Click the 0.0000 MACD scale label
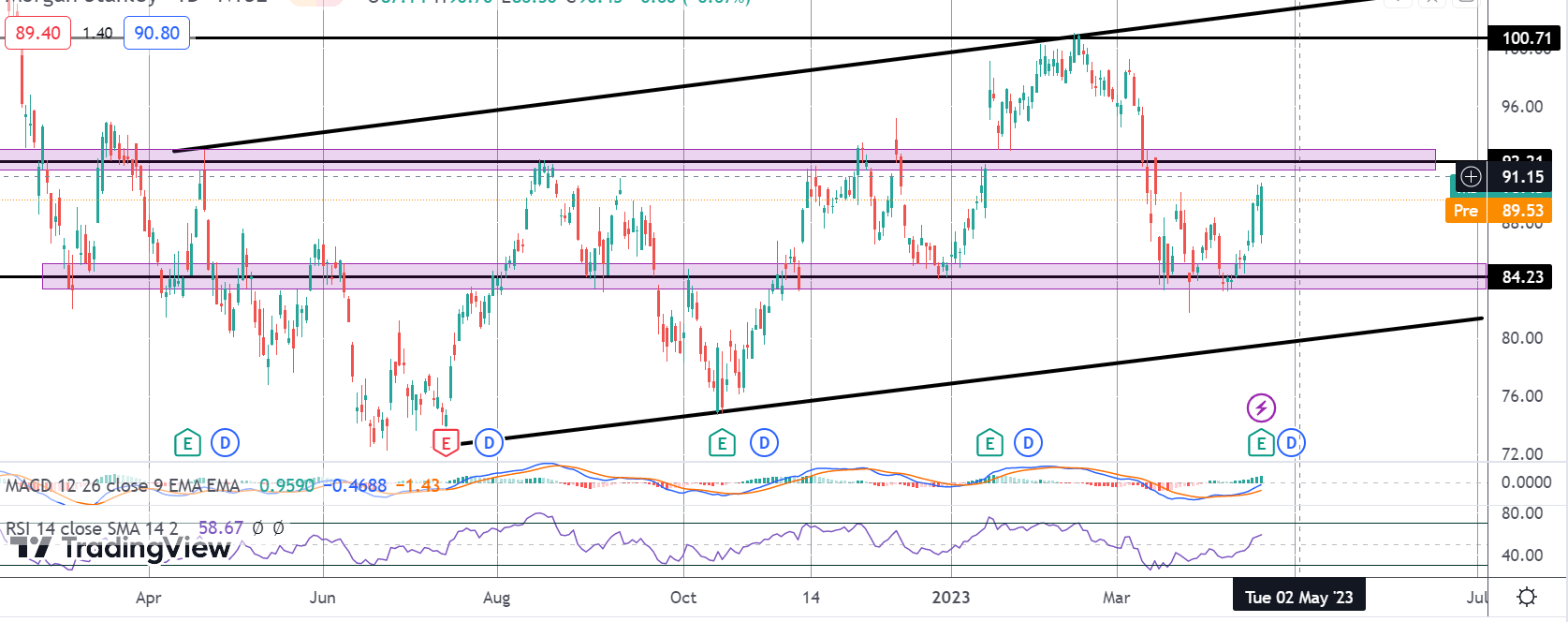Viewport: 1568px width, 622px height. click(x=1526, y=482)
